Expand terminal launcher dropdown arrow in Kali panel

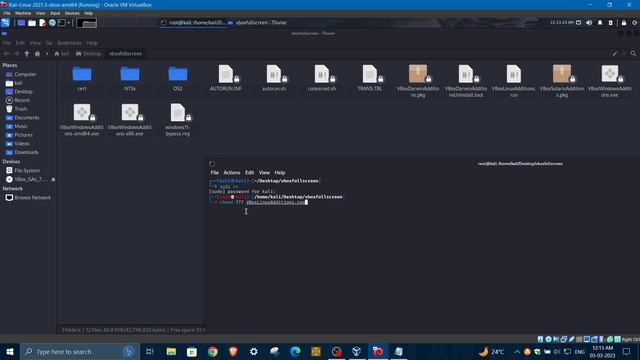(69, 23)
